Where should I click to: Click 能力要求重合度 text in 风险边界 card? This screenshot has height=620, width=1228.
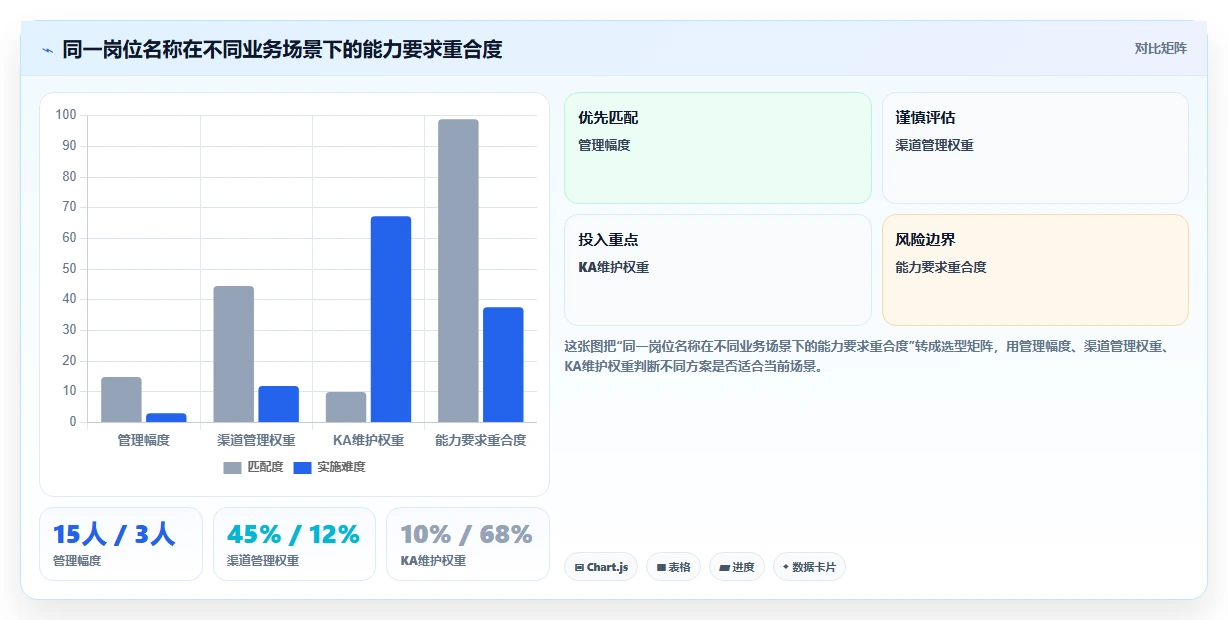941,267
